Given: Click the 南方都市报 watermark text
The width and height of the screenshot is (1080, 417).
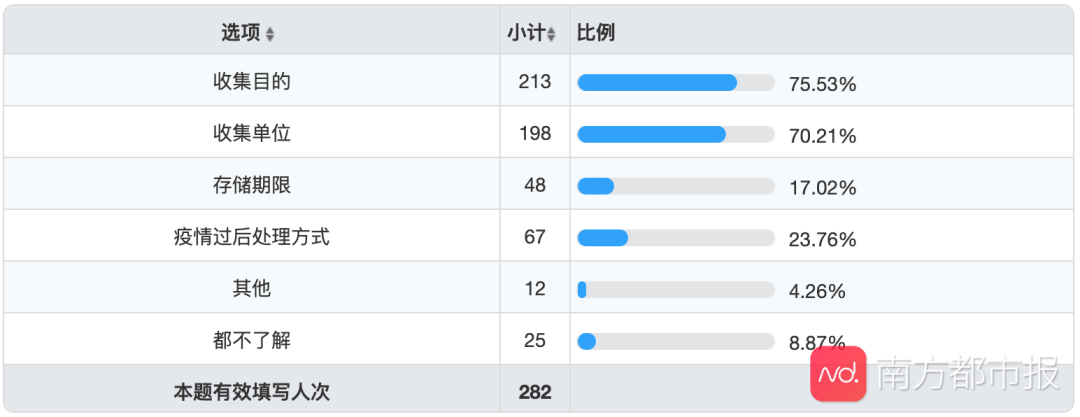Looking at the screenshot, I should pos(968,375).
